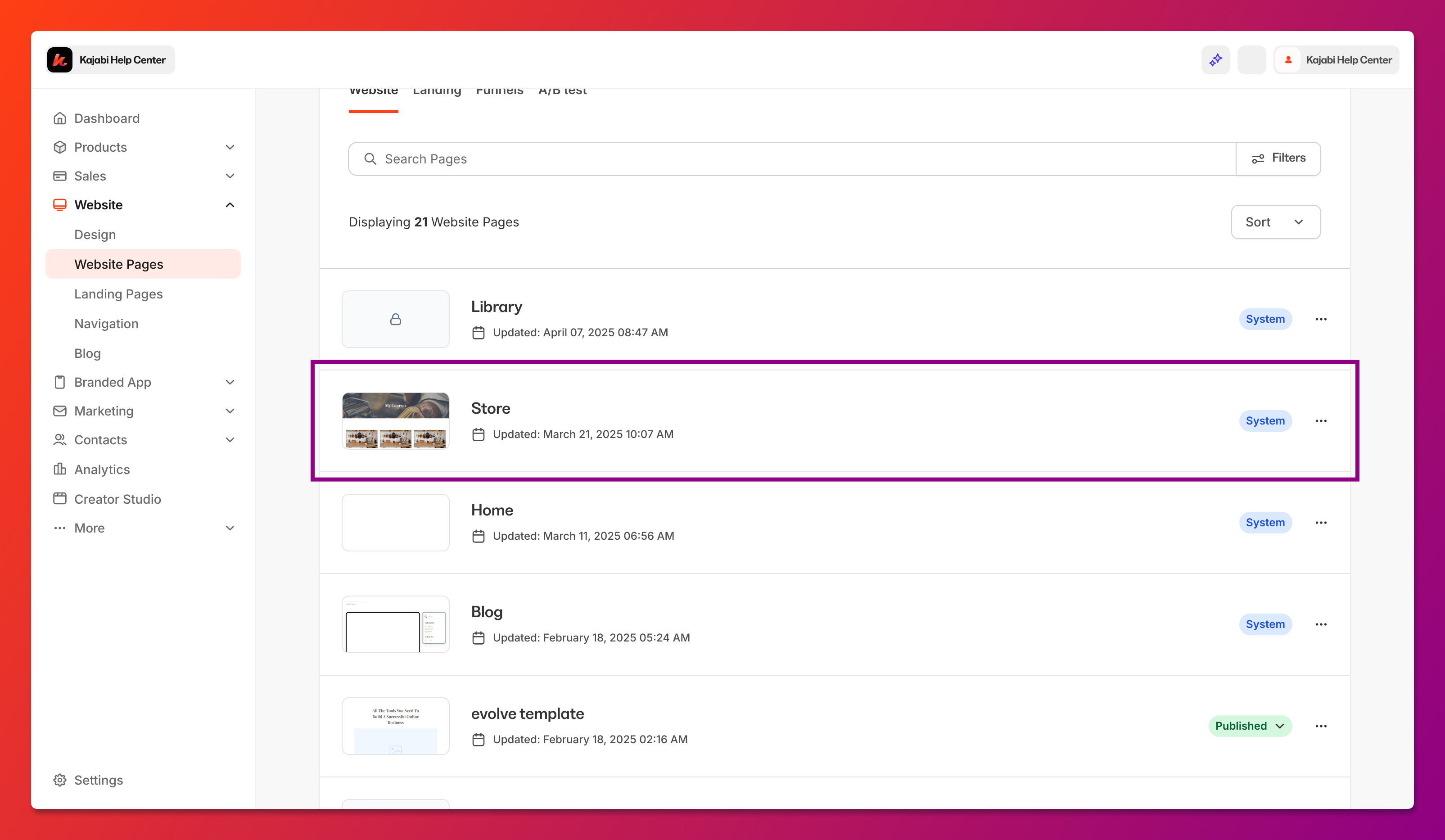Expand the Branded App chevron
Screen dimensions: 1445x840
[x=230, y=382]
